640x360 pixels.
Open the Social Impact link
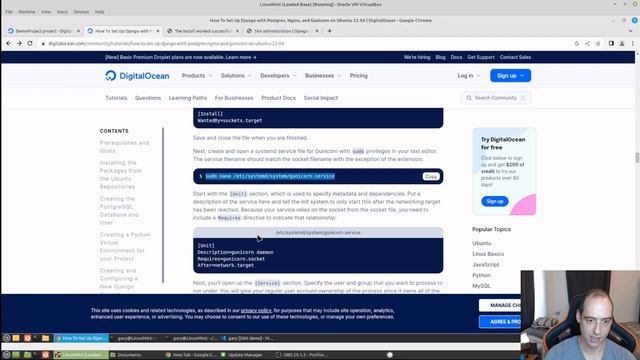pyautogui.click(x=320, y=98)
